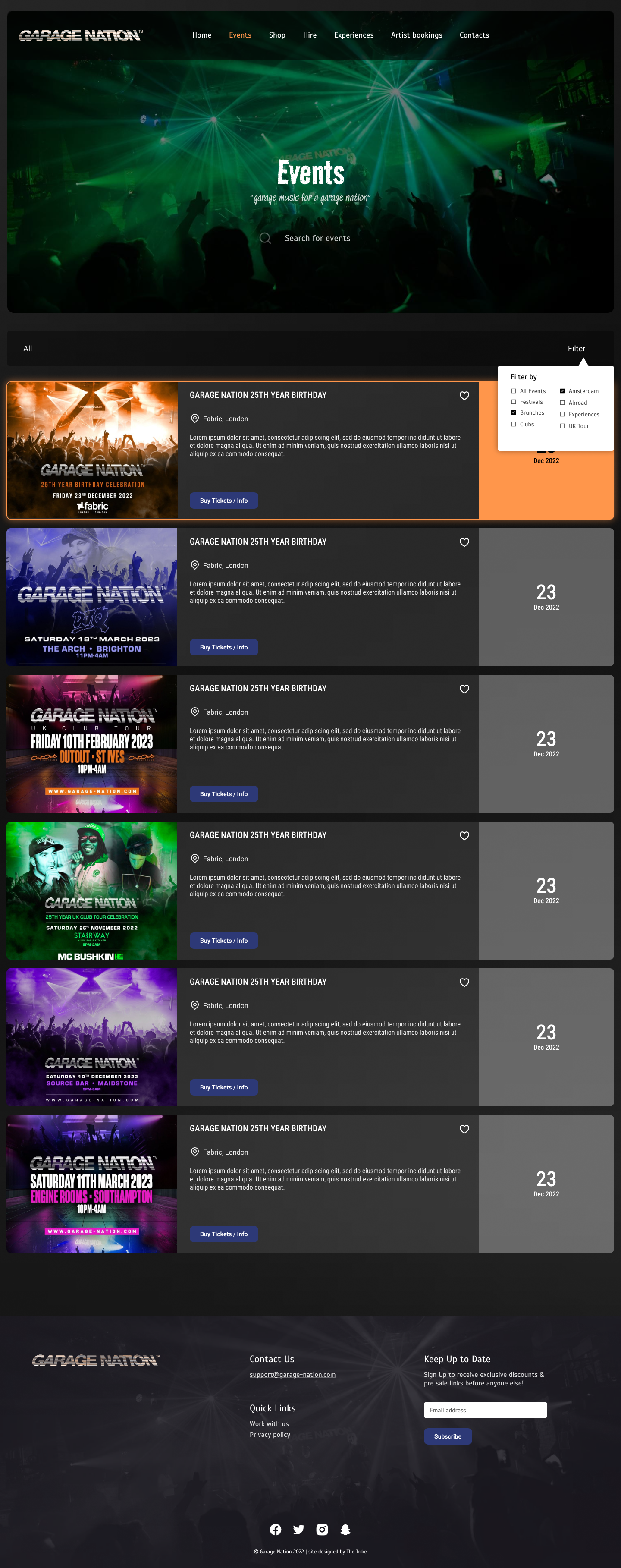Favorite the first event with heart icon
The height and width of the screenshot is (1568, 621).
coord(464,396)
